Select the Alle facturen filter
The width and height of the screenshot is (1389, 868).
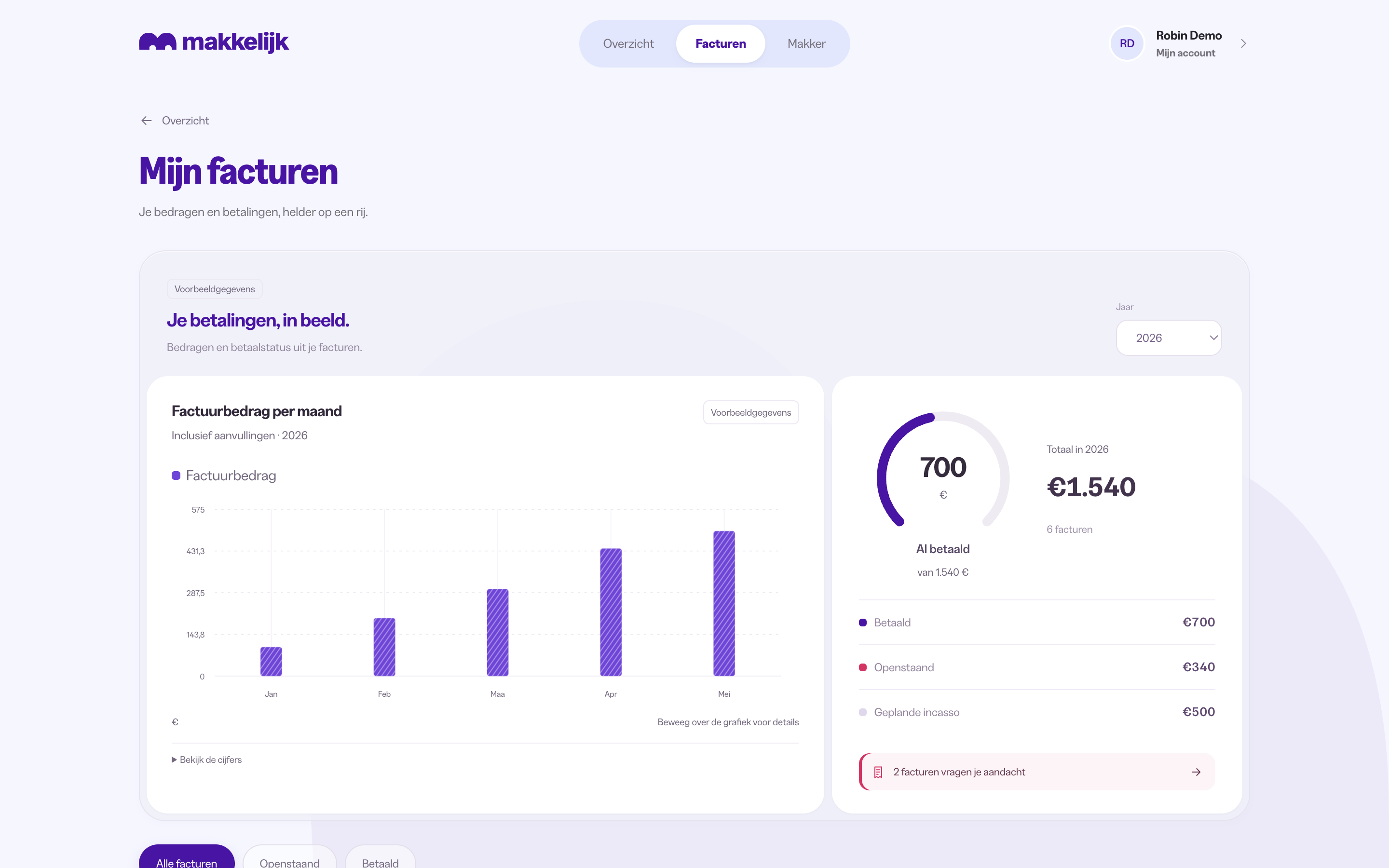(187, 856)
